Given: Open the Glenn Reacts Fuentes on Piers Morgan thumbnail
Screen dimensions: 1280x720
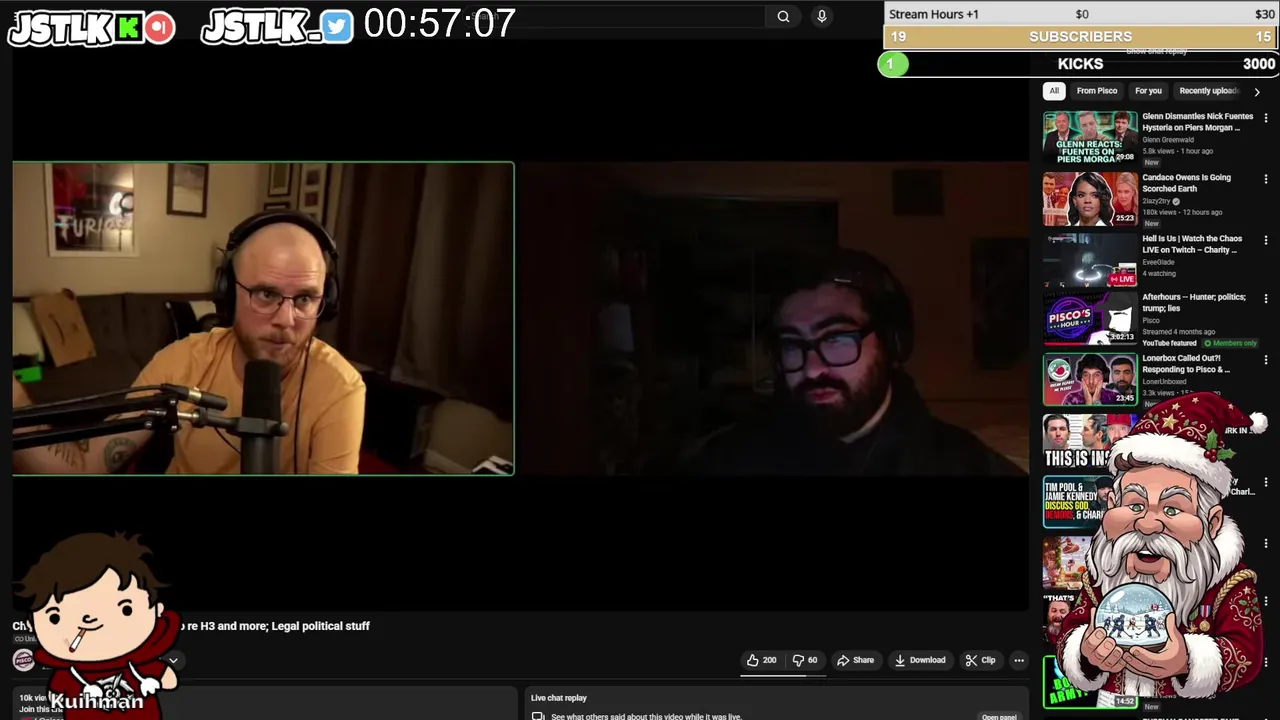Looking at the screenshot, I should pyautogui.click(x=1090, y=137).
